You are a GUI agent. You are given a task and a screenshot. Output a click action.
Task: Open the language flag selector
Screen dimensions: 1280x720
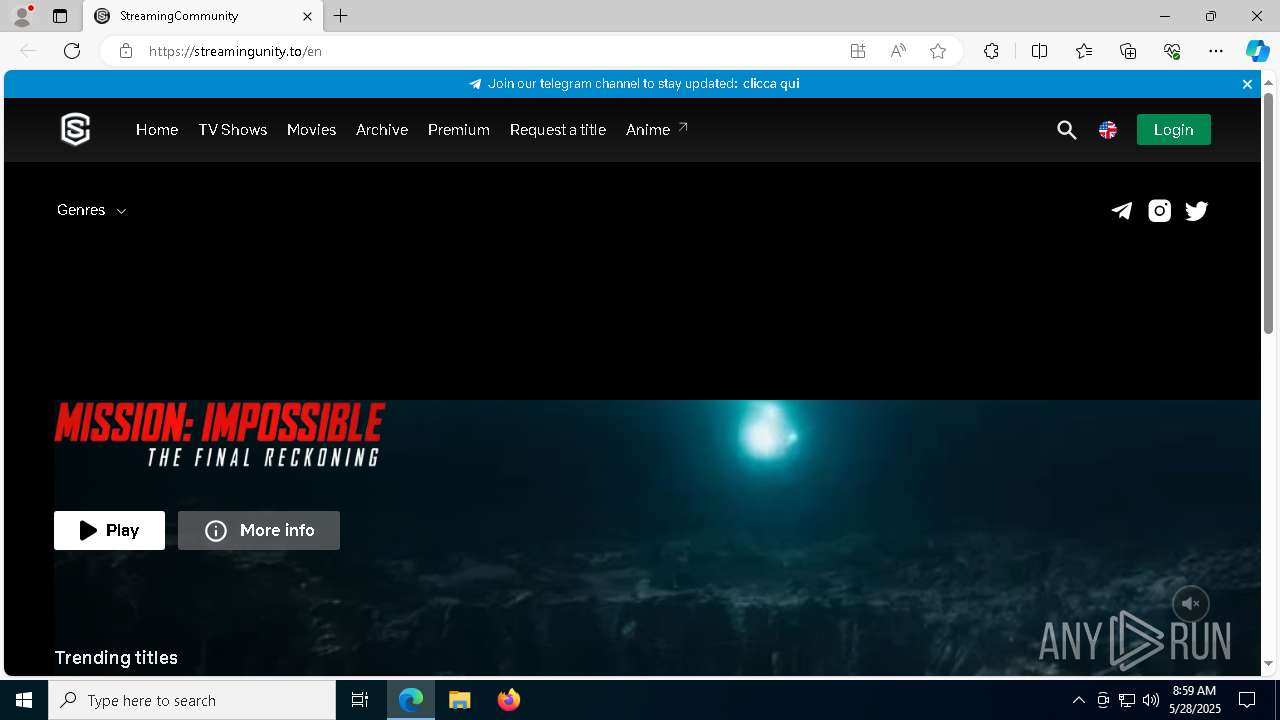(x=1108, y=130)
